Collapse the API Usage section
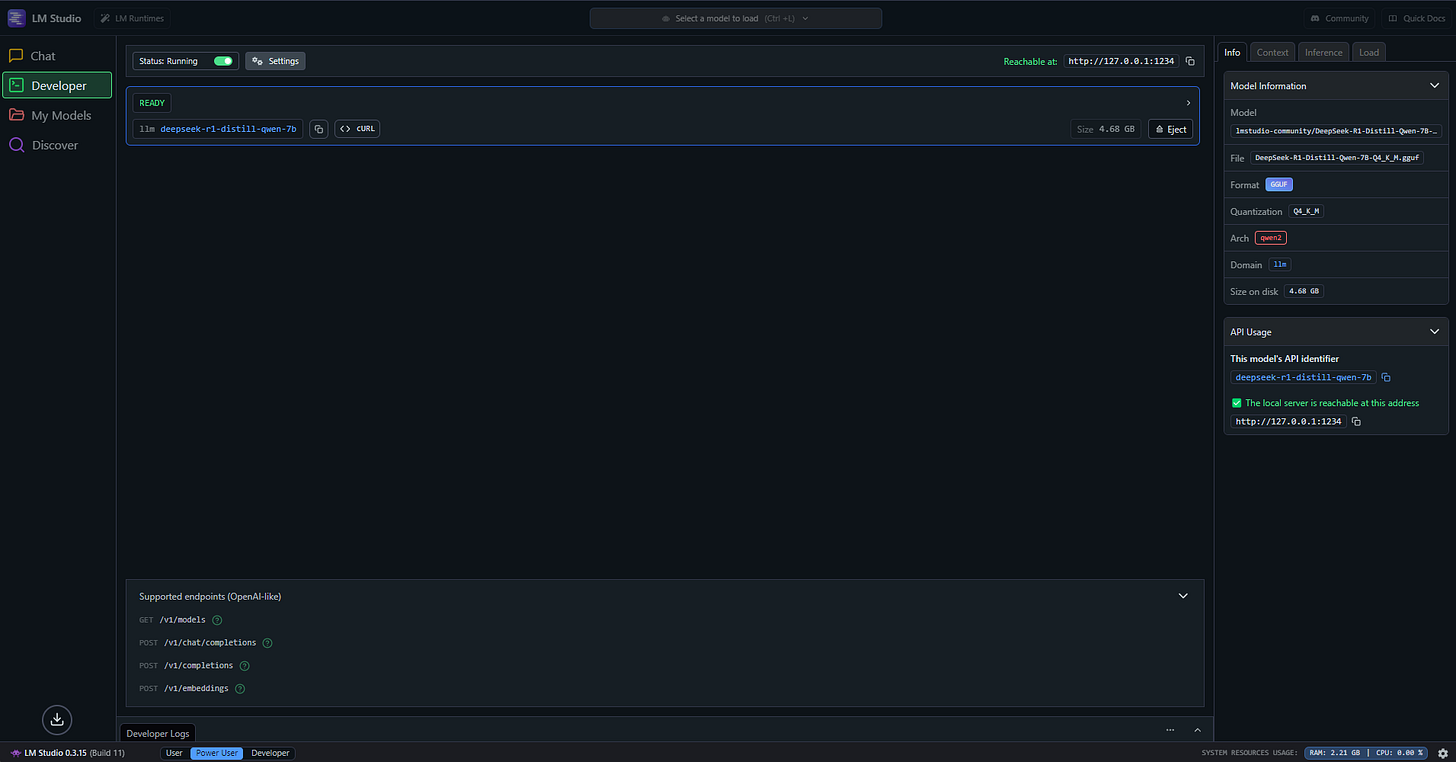 pyautogui.click(x=1434, y=331)
